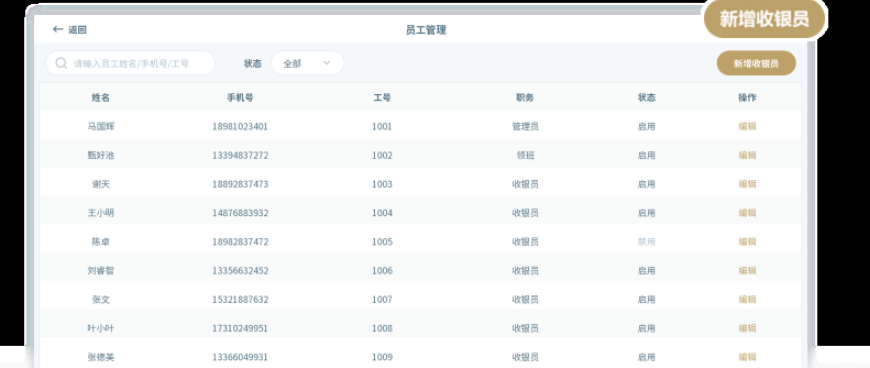Image resolution: width=870 pixels, height=368 pixels.
Task: Select the name cell 王小明
Action: [x=101, y=213]
